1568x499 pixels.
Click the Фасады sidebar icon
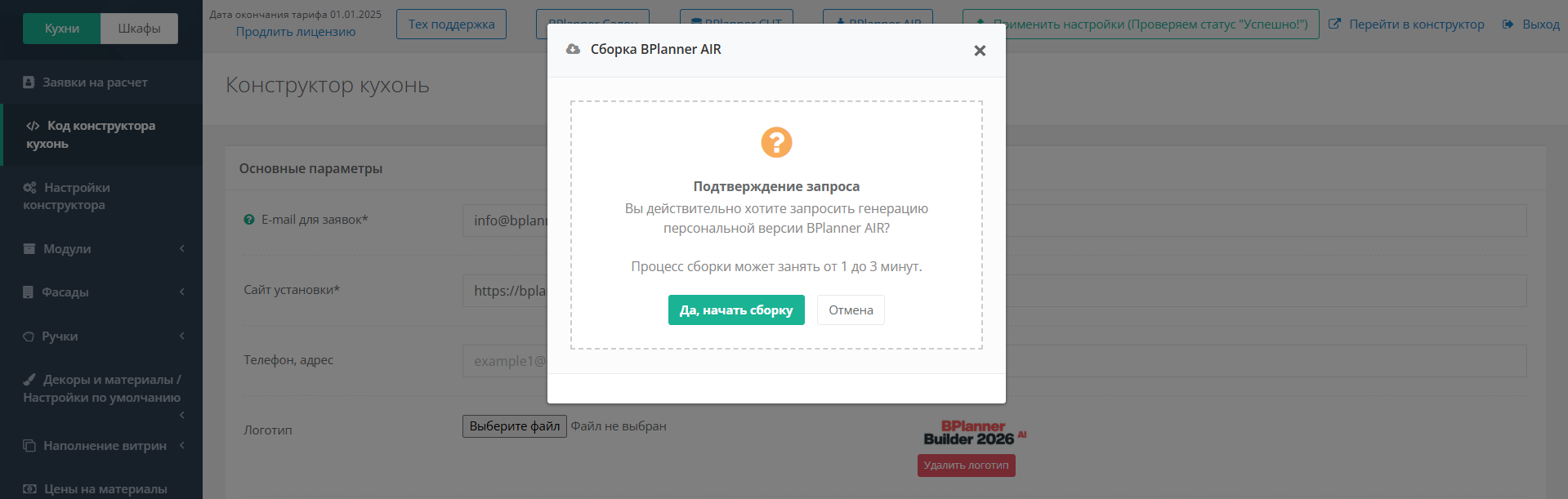coord(29,292)
